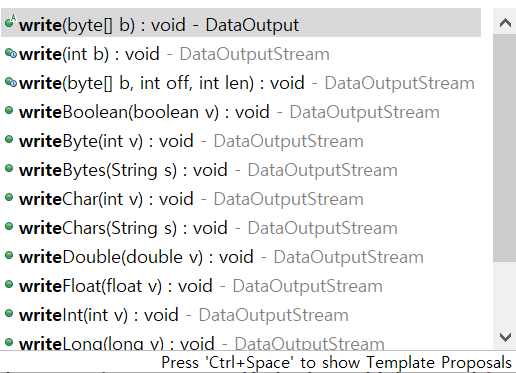The height and width of the screenshot is (373, 516).
Task: Click the scrollbar down arrow
Action: pyautogui.click(x=505, y=337)
